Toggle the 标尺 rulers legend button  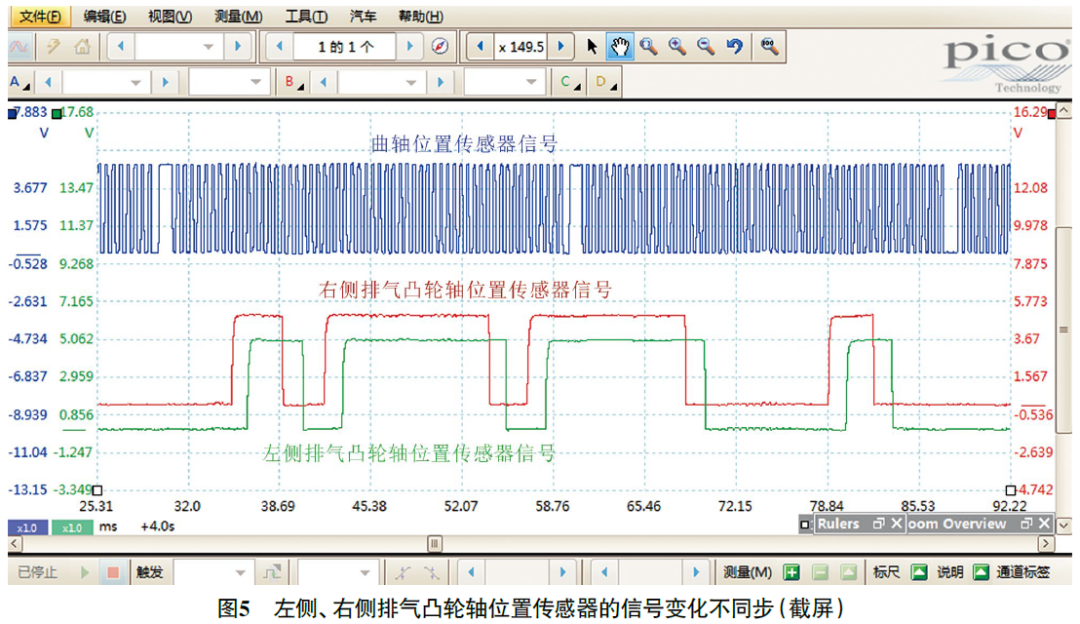pos(900,572)
